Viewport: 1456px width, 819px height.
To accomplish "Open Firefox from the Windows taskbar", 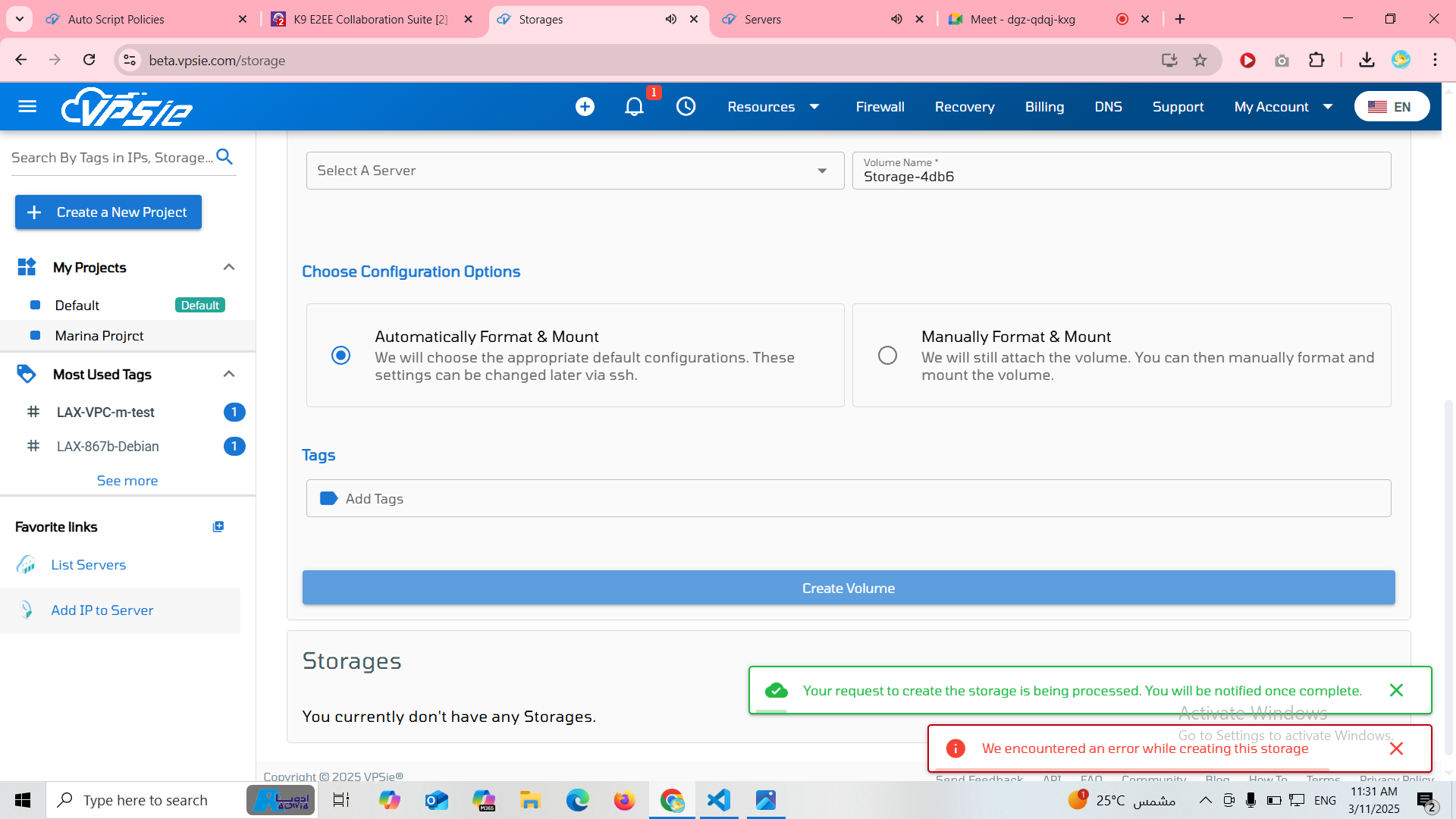I will (624, 800).
